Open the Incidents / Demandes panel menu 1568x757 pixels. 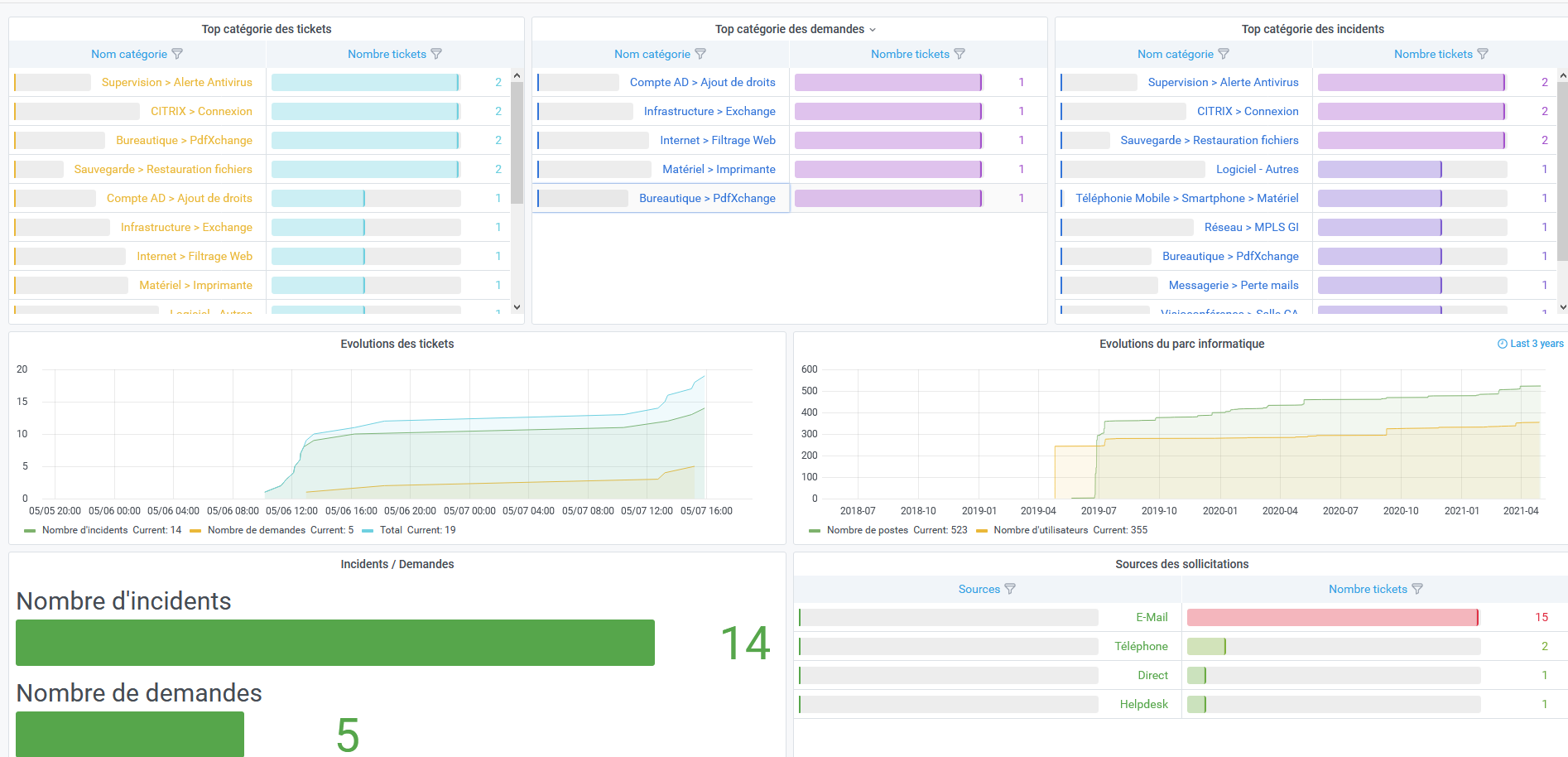(x=397, y=564)
